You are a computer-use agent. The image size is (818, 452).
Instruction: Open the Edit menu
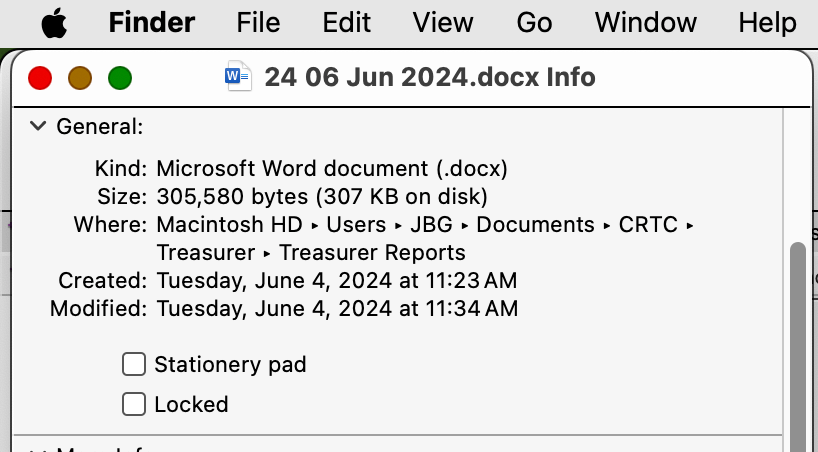[x=347, y=22]
